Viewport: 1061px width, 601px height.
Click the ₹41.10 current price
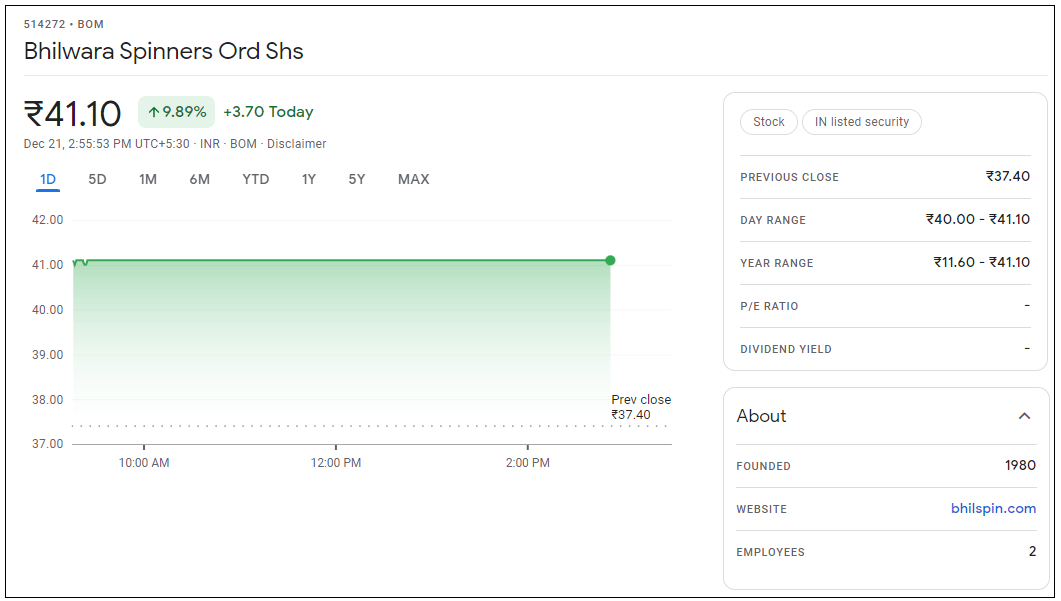click(x=72, y=113)
